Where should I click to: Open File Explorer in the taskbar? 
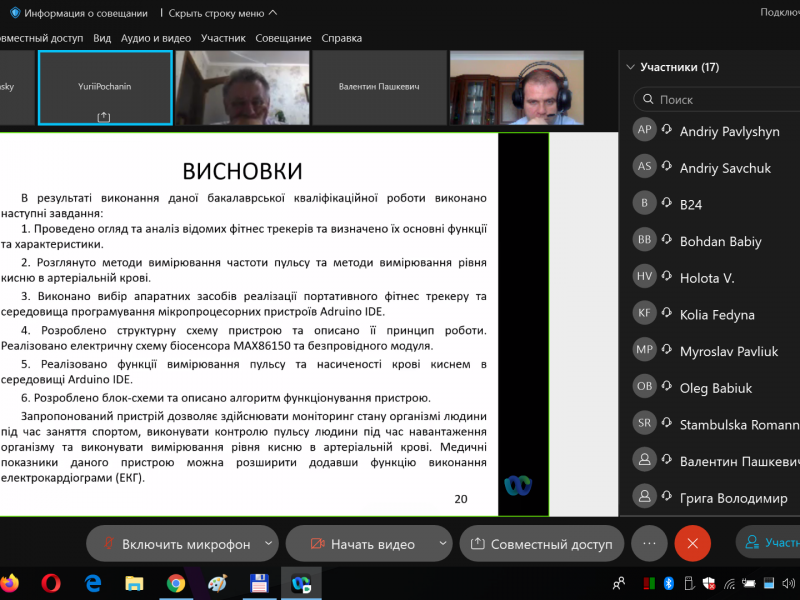[134, 583]
